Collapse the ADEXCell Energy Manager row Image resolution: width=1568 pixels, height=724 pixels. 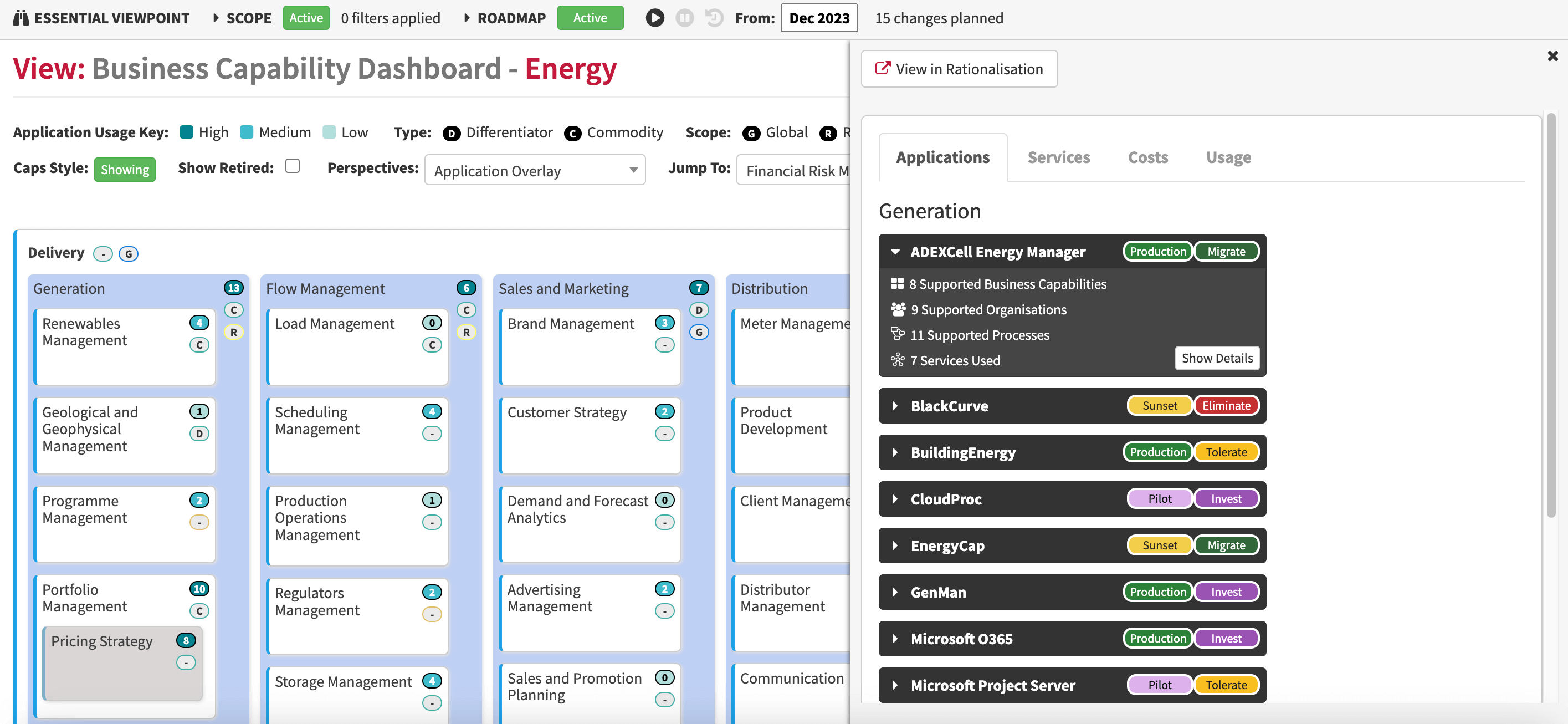pyautogui.click(x=895, y=252)
